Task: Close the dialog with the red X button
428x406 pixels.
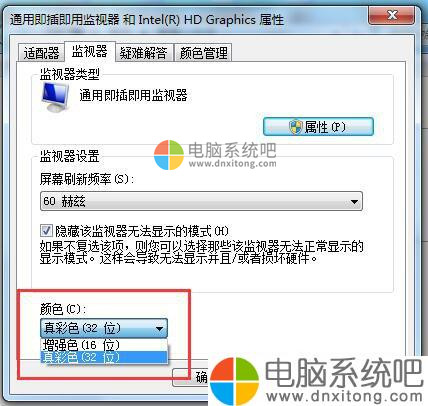Action: tap(392, 15)
